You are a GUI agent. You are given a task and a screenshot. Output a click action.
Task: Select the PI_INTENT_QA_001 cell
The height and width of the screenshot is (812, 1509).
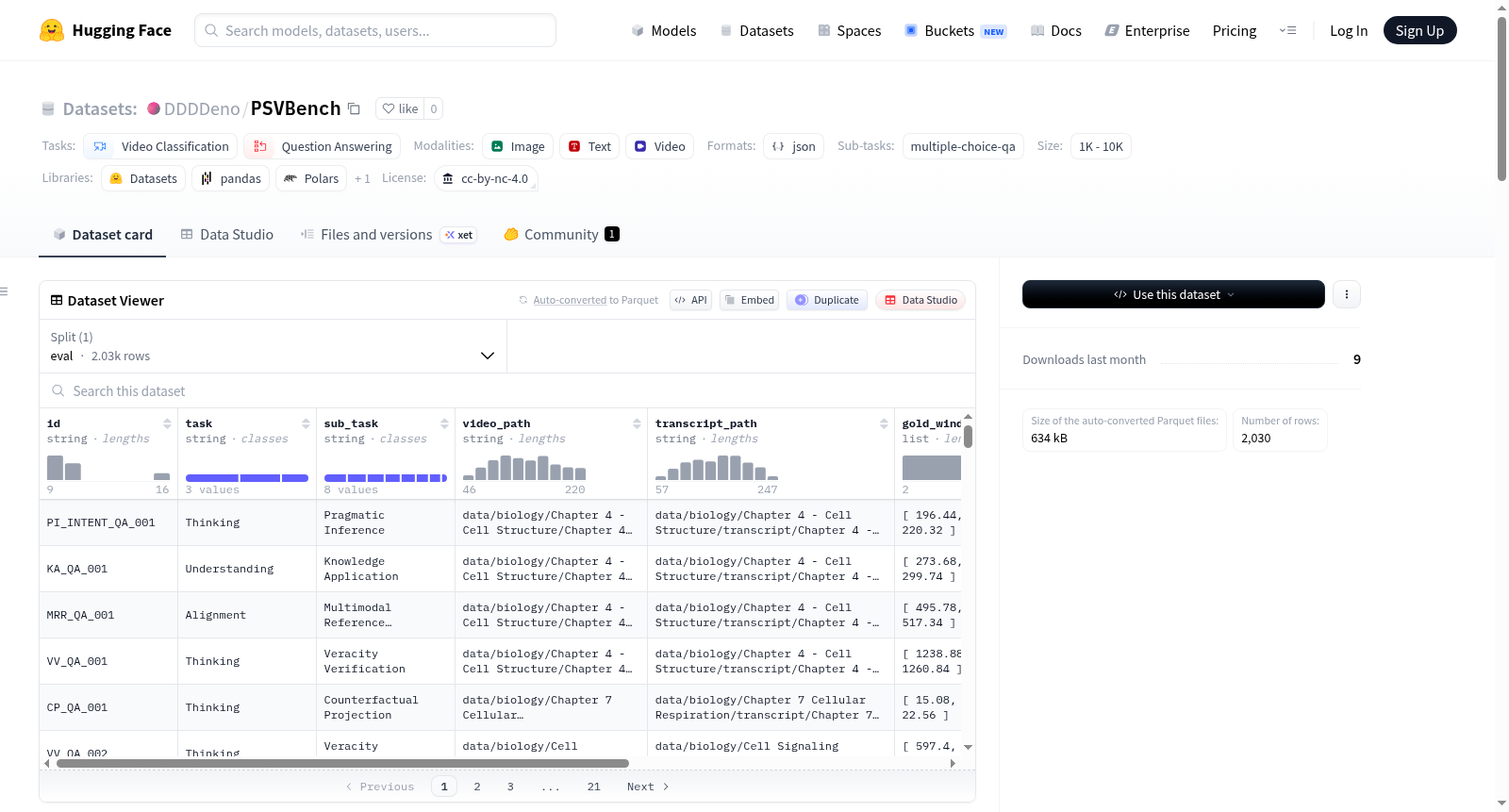click(108, 522)
